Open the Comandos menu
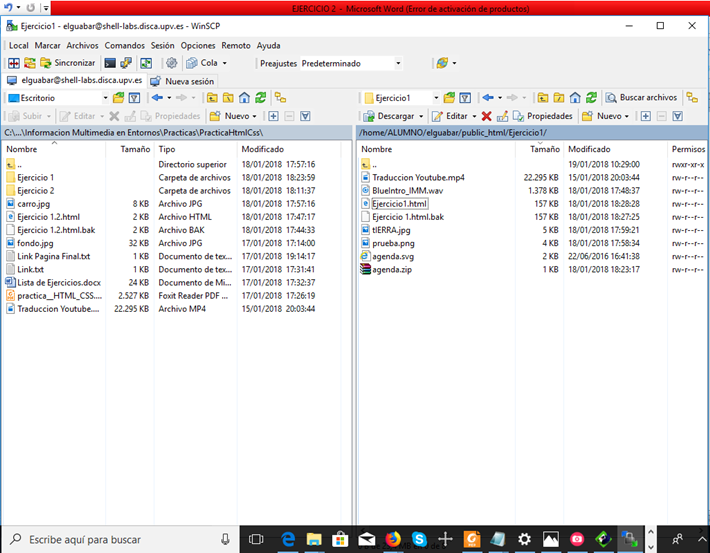The image size is (710, 553). click(125, 46)
